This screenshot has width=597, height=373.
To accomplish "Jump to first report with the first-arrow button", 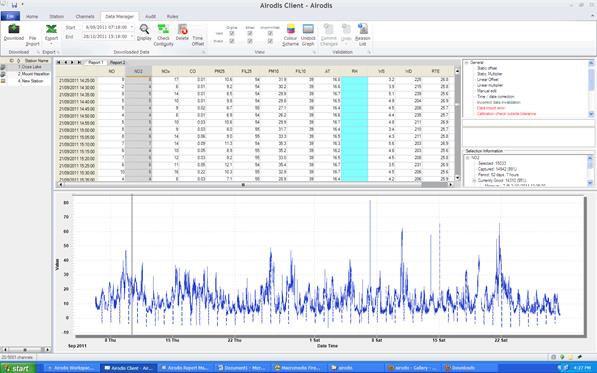I will [59, 62].
